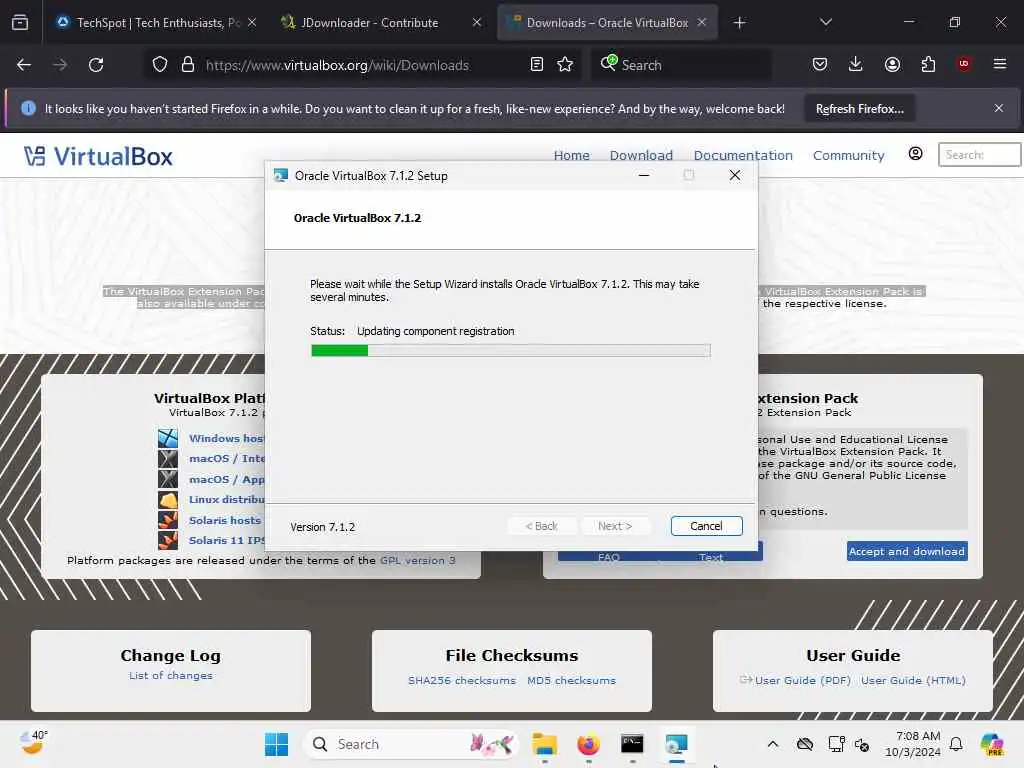Screen dimensions: 1024x768
Task: Open Firefox View icon at tab bar start
Action: [x=20, y=22]
